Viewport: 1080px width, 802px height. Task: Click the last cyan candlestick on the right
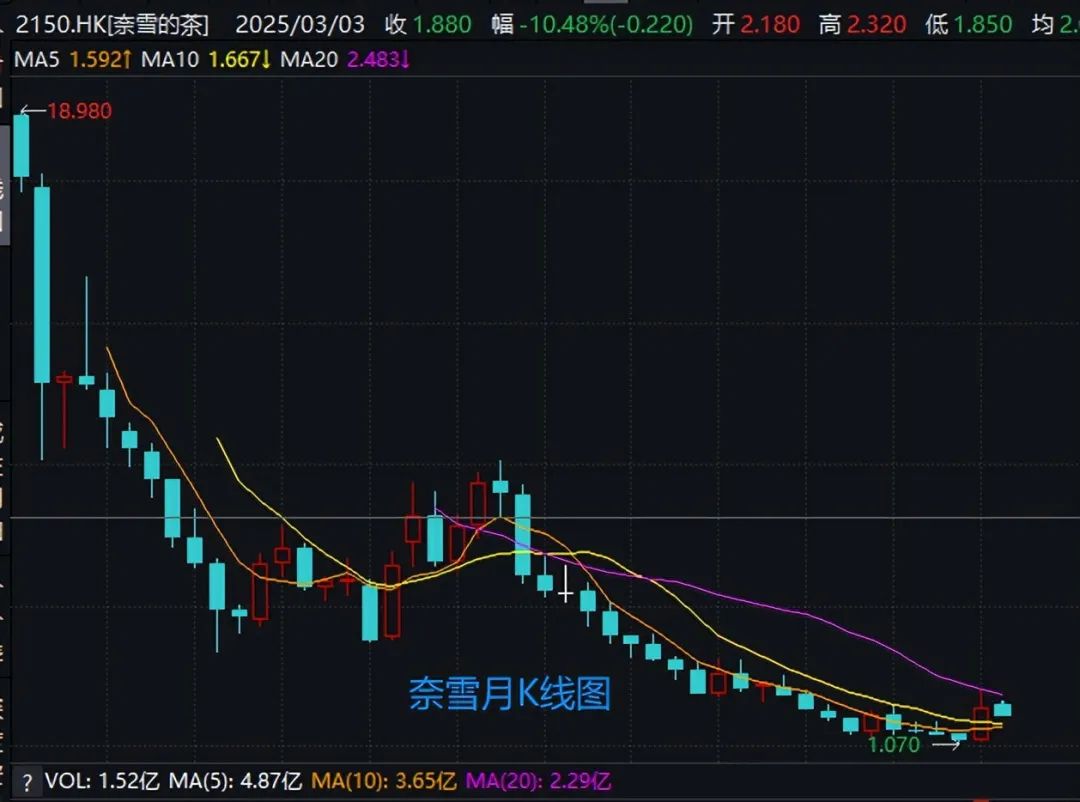coord(1002,708)
